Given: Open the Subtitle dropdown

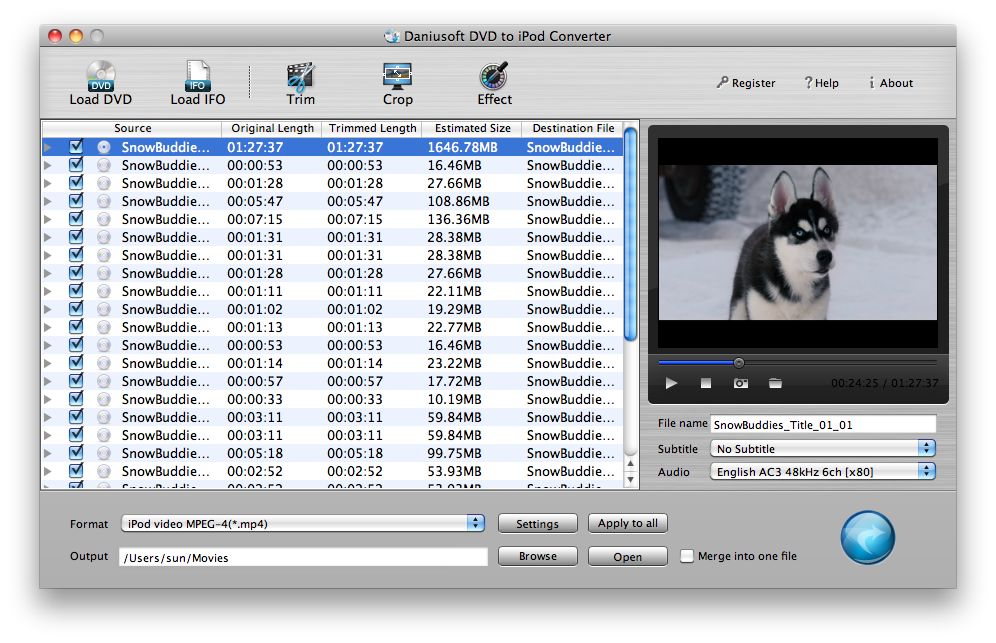Looking at the screenshot, I should point(823,449).
